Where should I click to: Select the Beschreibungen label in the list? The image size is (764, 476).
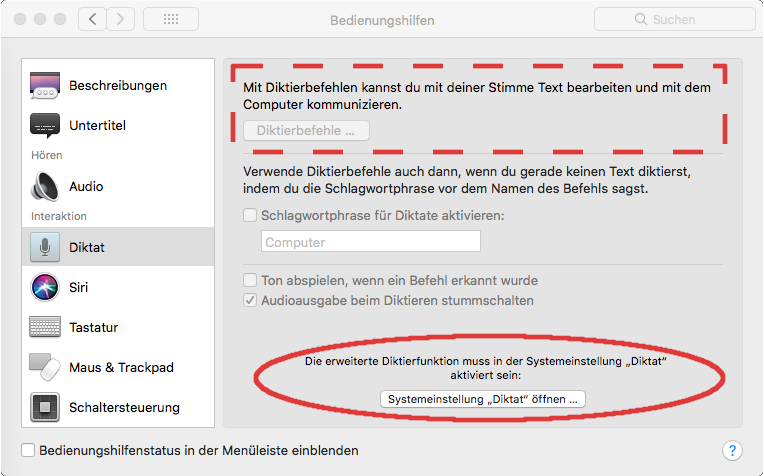pos(118,86)
